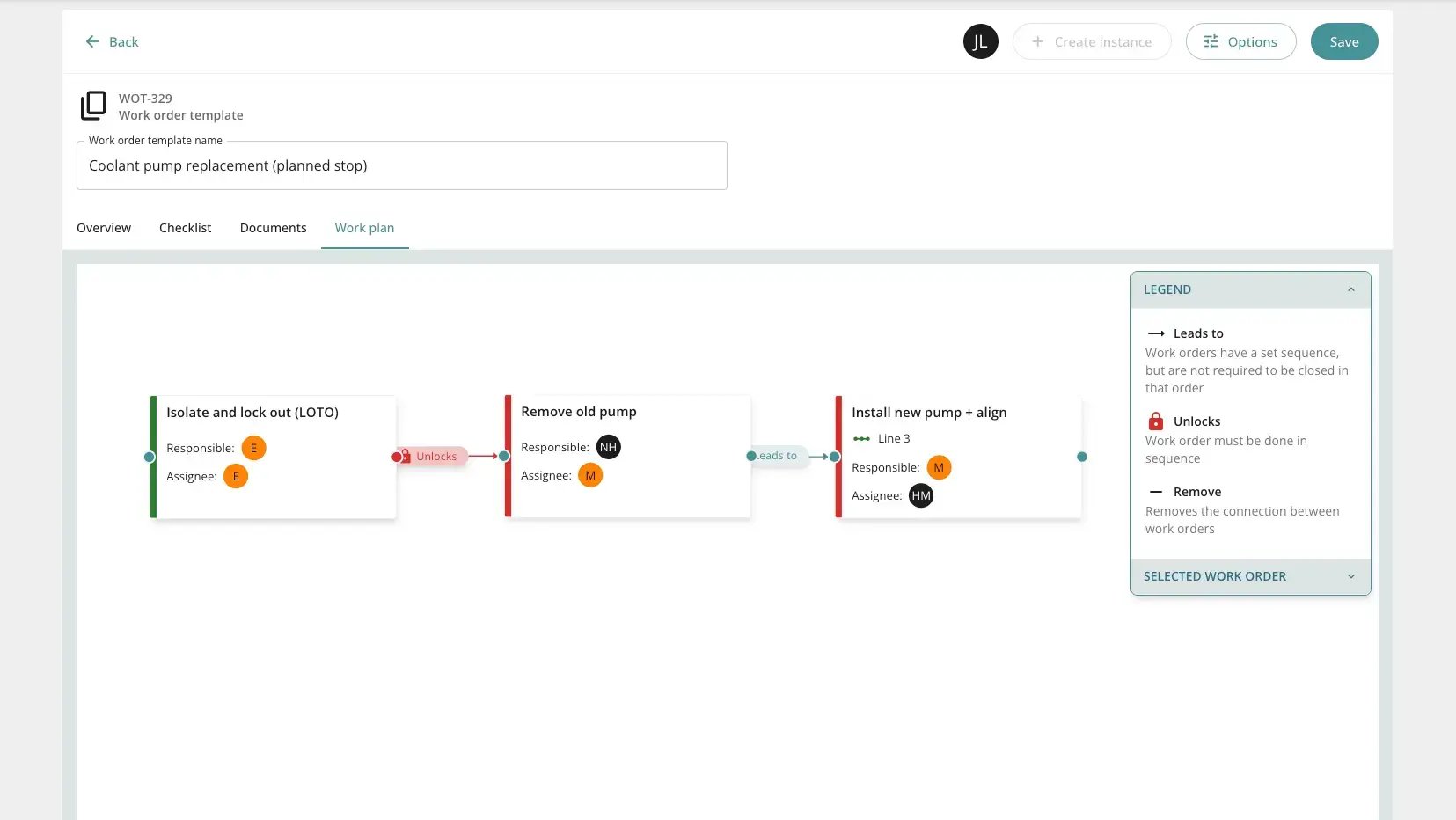The image size is (1456, 820).
Task: Collapse the Legend panel chevron
Action: click(x=1351, y=289)
